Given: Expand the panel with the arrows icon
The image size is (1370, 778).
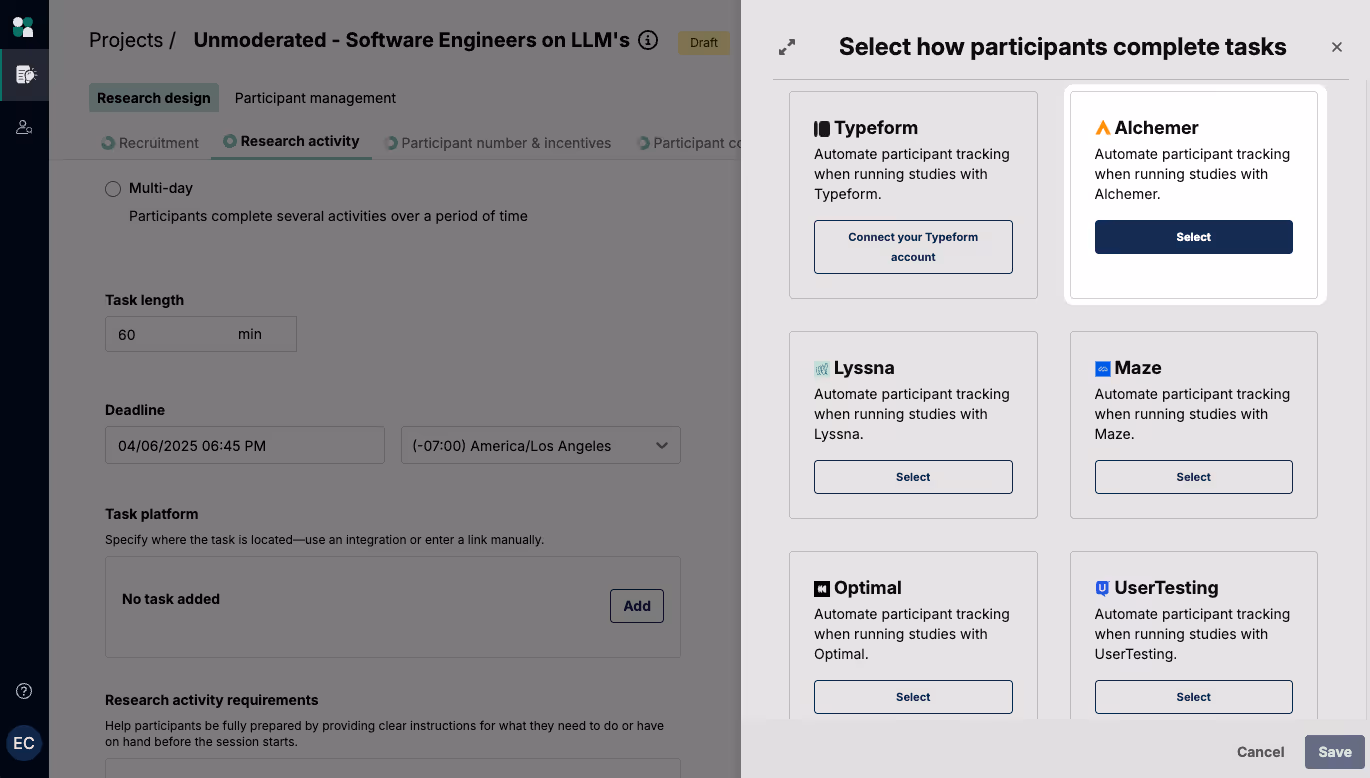Looking at the screenshot, I should click(787, 47).
